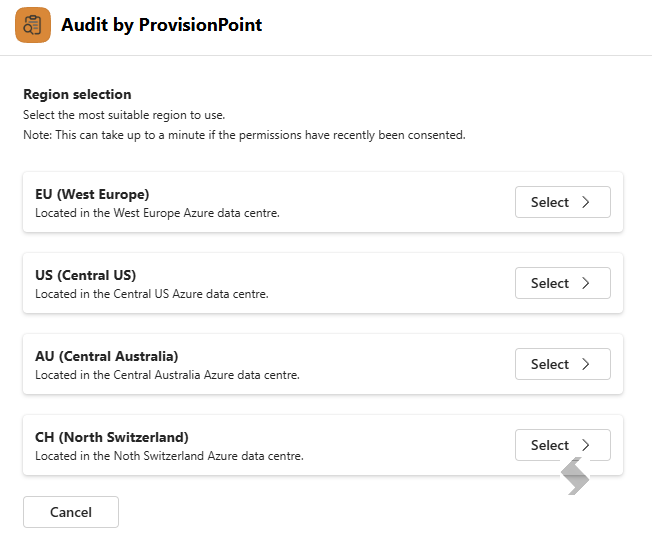Click 'Located in the Central US Azure data centre.'
Image resolution: width=652 pixels, height=545 pixels.
[x=152, y=294]
